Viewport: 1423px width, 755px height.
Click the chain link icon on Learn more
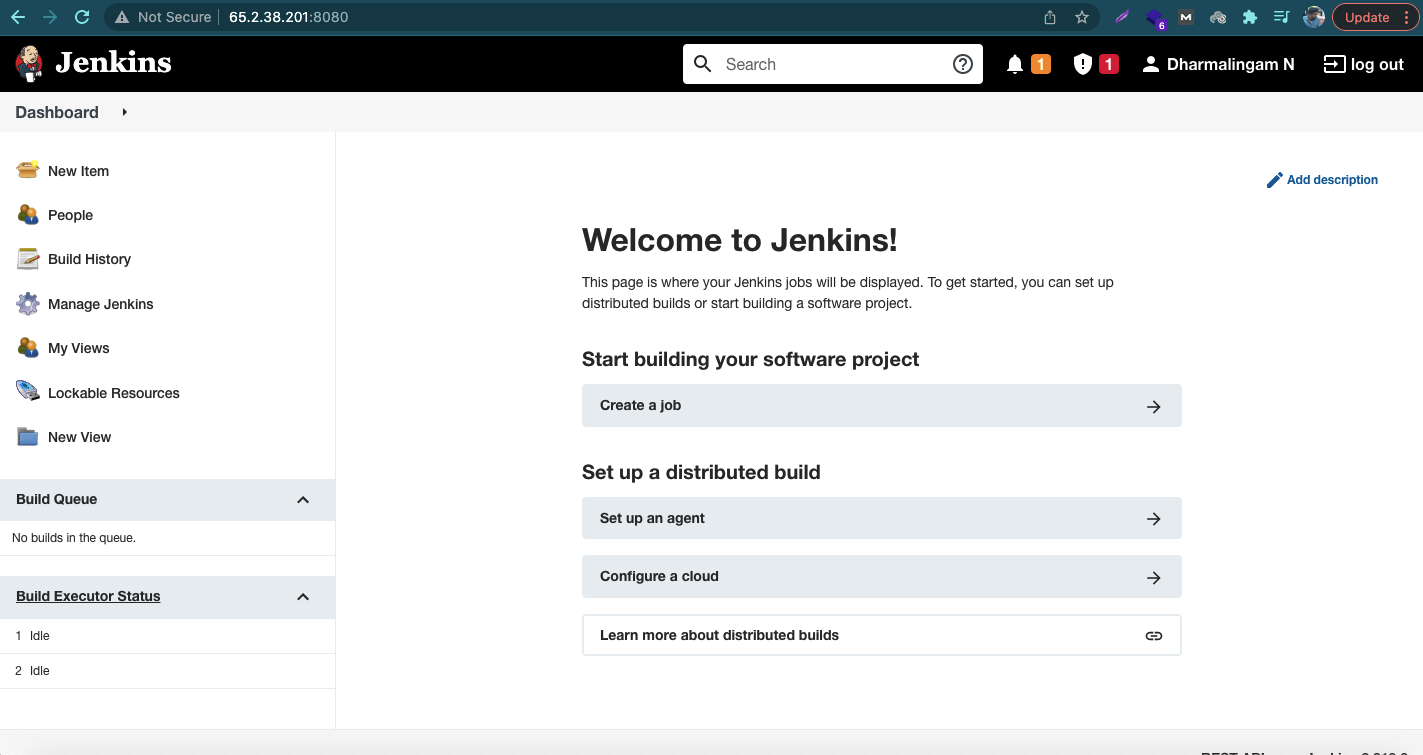pyautogui.click(x=1154, y=636)
